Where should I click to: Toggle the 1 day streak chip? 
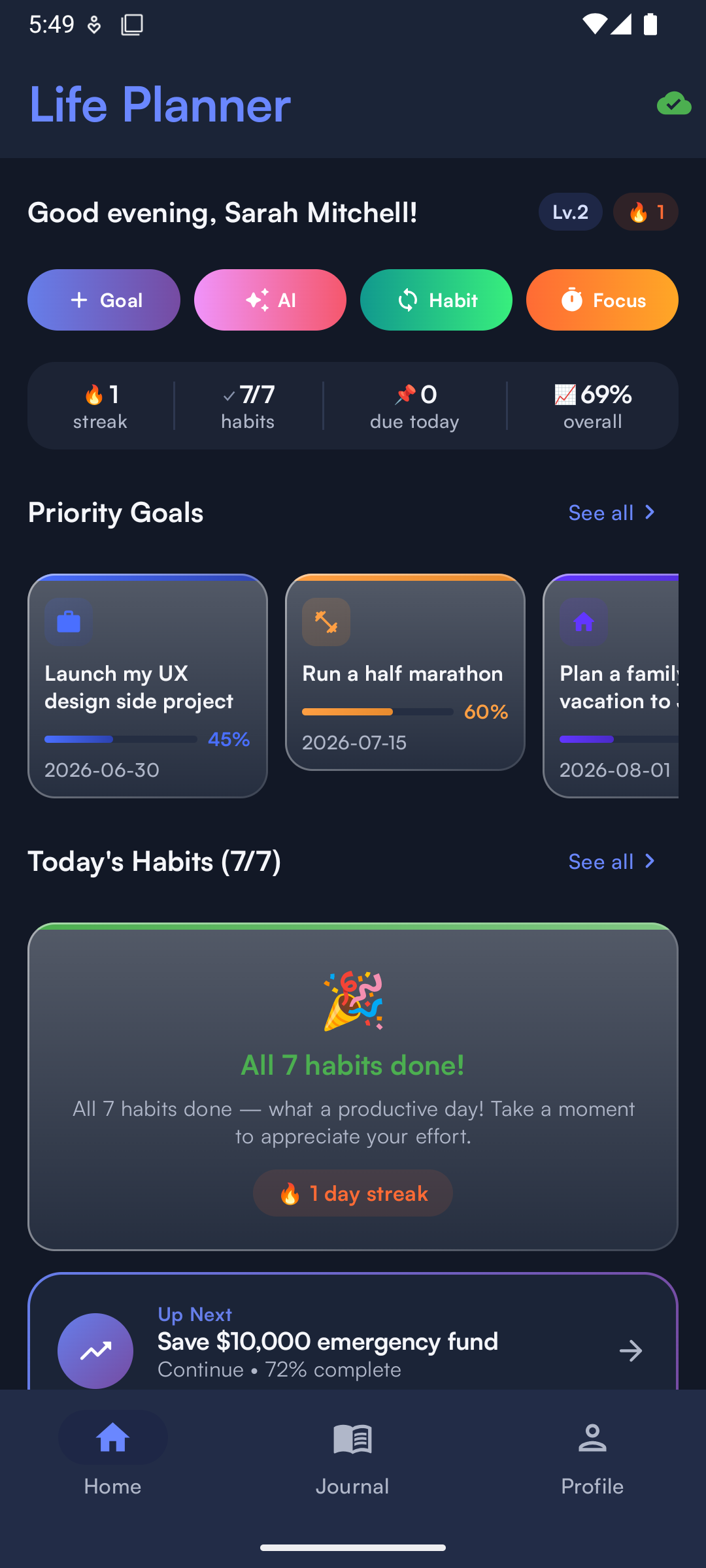pyautogui.click(x=352, y=1193)
